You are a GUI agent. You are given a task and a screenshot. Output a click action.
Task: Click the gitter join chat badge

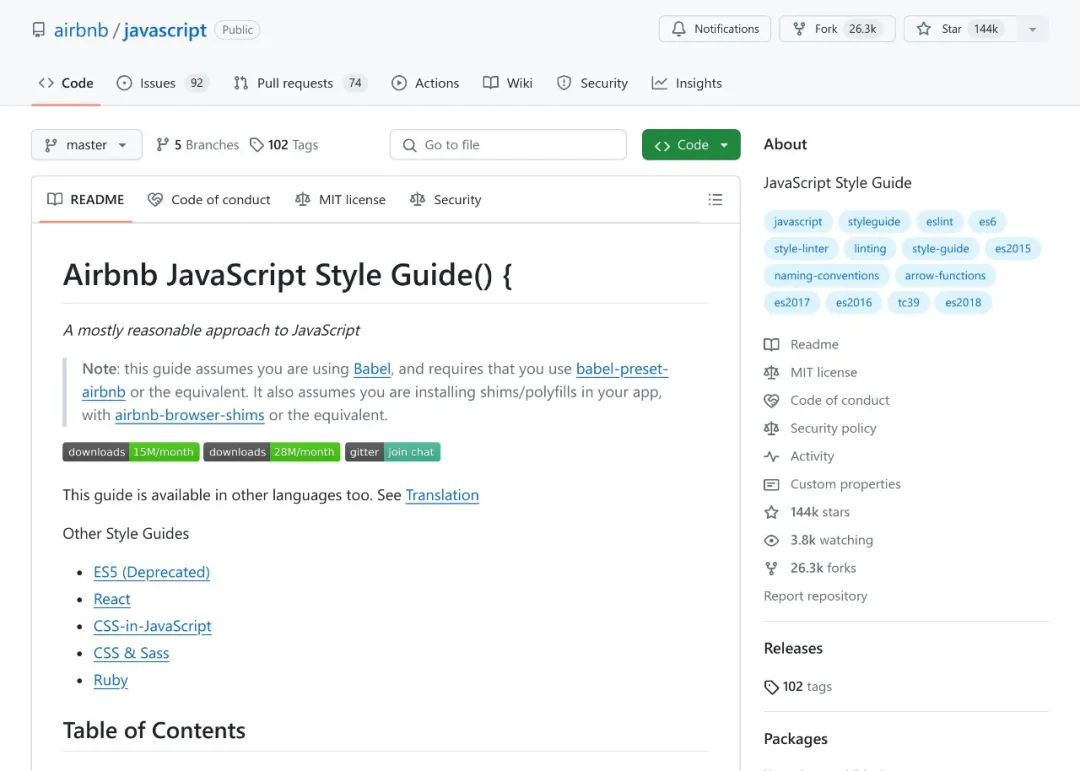point(393,452)
